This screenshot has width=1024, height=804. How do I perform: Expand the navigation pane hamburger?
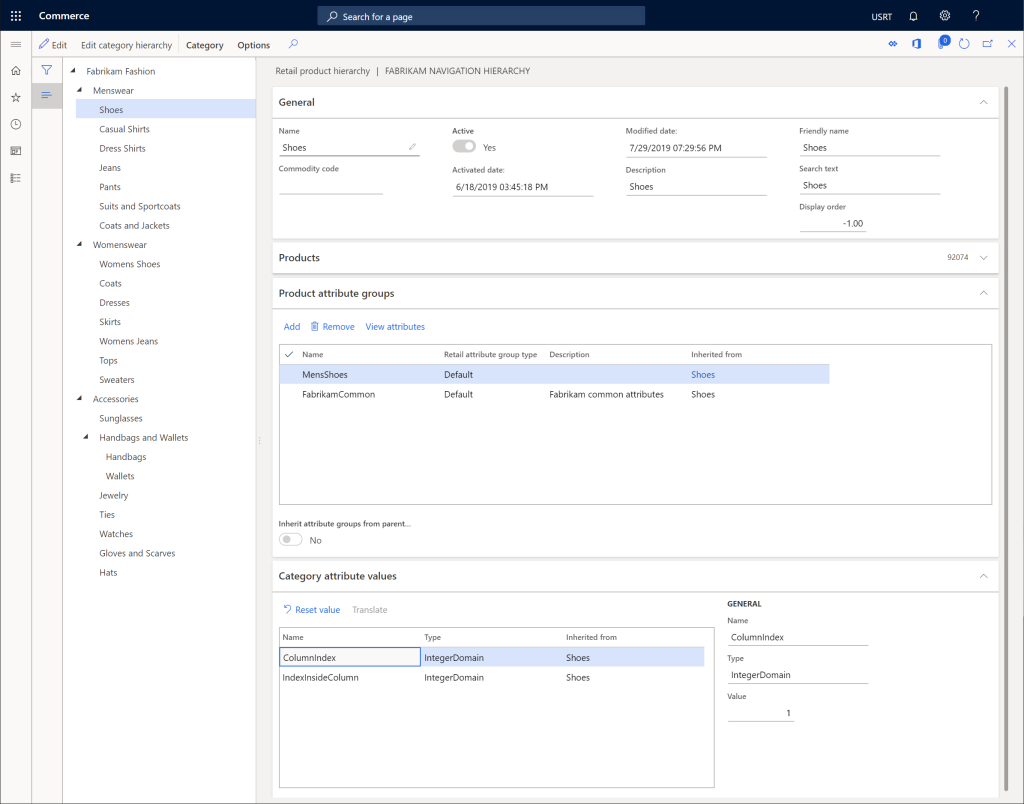pos(16,44)
